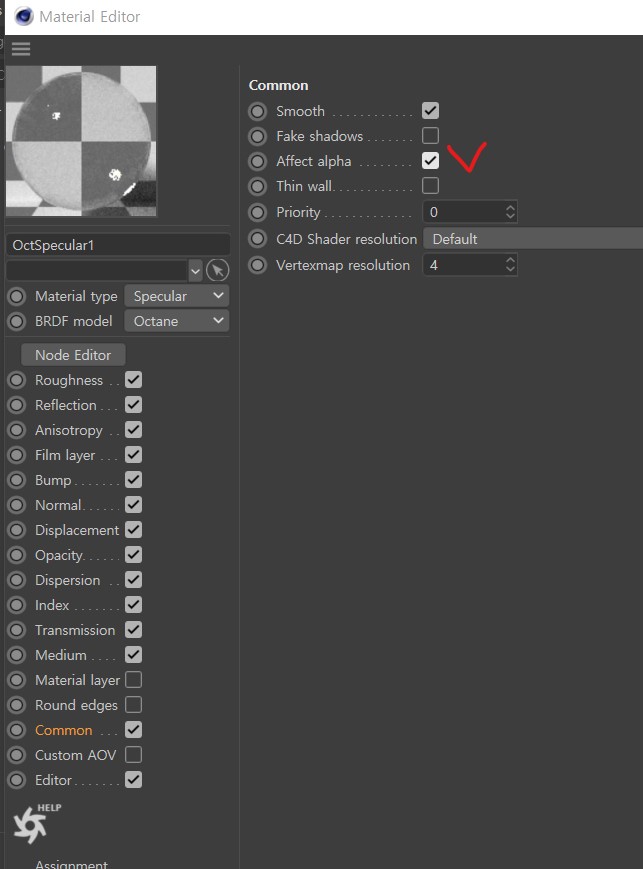The image size is (643, 869).
Task: Click the animation dot next to Displacement
Action: (x=17, y=530)
